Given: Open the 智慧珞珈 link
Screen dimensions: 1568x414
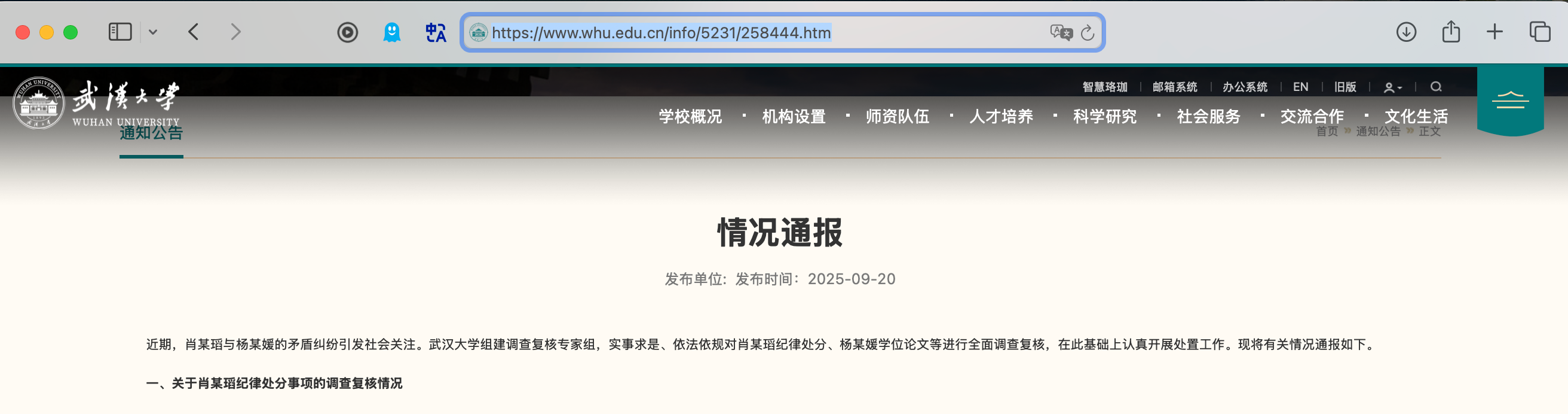Looking at the screenshot, I should [1105, 87].
